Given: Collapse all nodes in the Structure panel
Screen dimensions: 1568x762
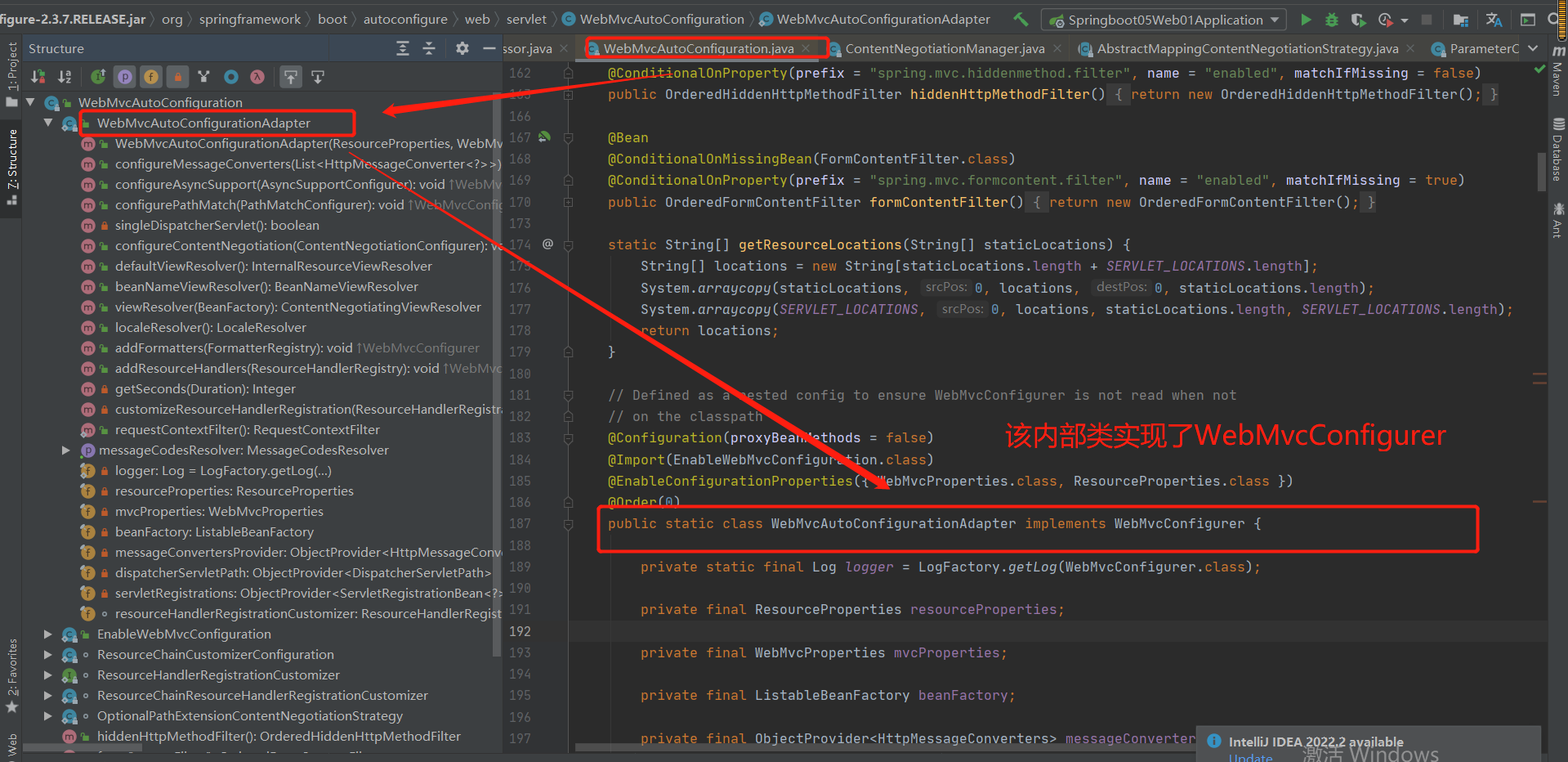Looking at the screenshot, I should pyautogui.click(x=429, y=49).
